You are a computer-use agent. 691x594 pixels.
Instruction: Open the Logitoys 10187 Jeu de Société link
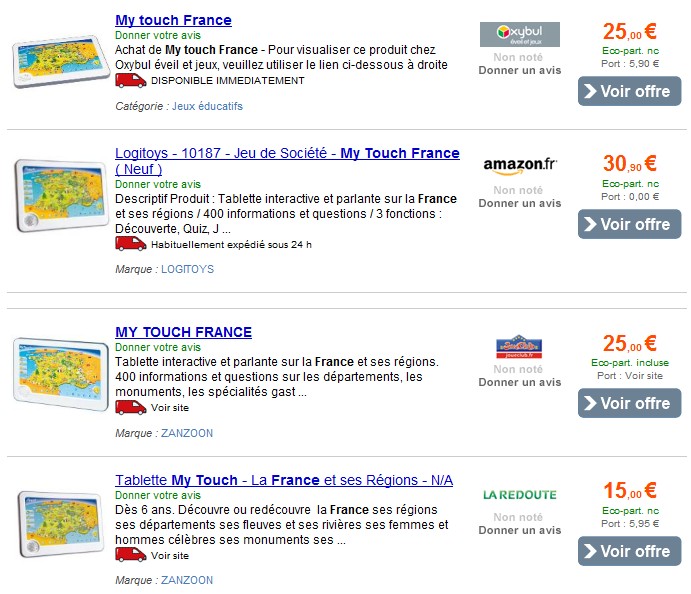point(287,161)
